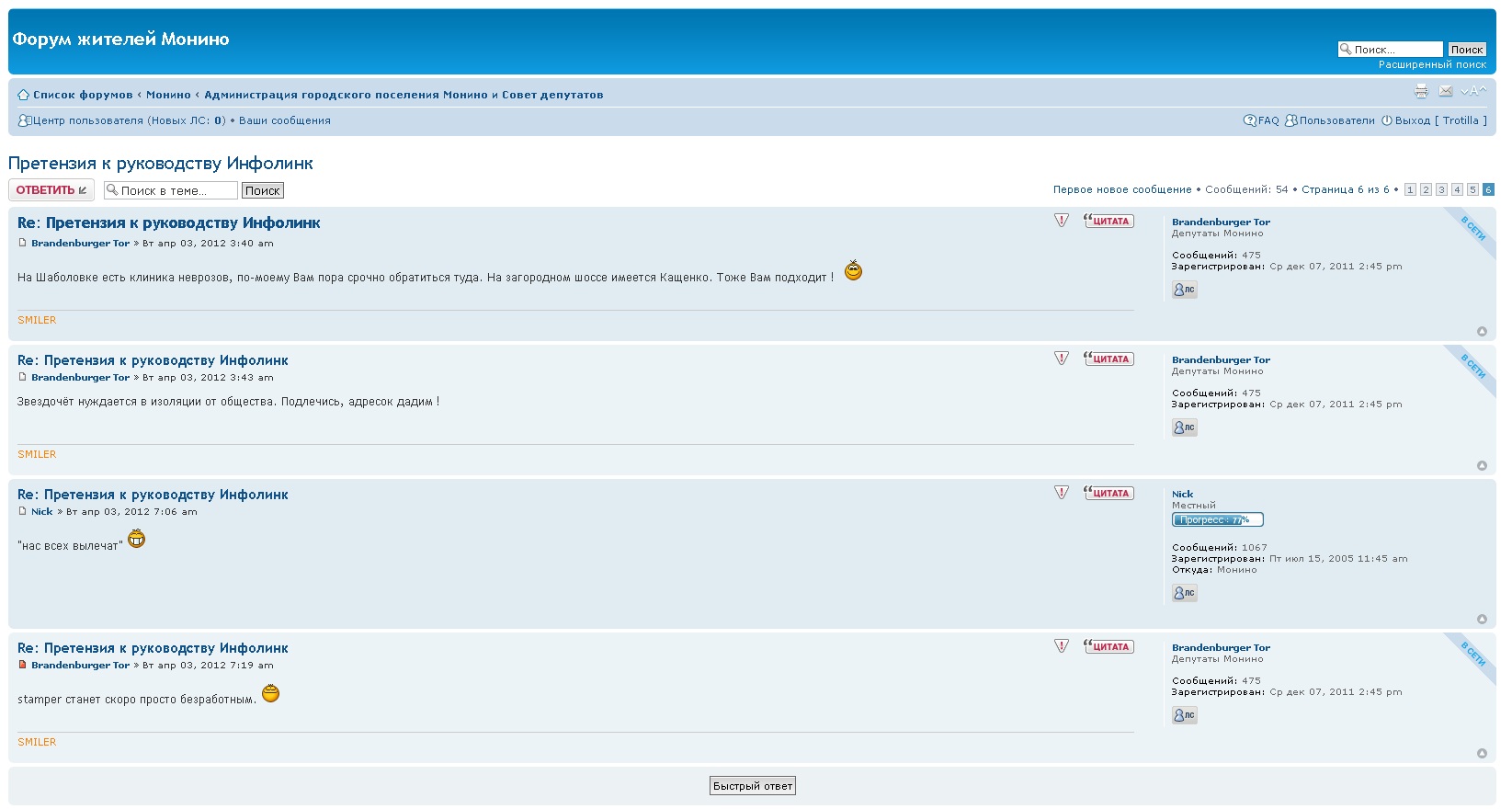Quote Nick's post with the Цитата button
1512x809 pixels.
click(x=1108, y=494)
